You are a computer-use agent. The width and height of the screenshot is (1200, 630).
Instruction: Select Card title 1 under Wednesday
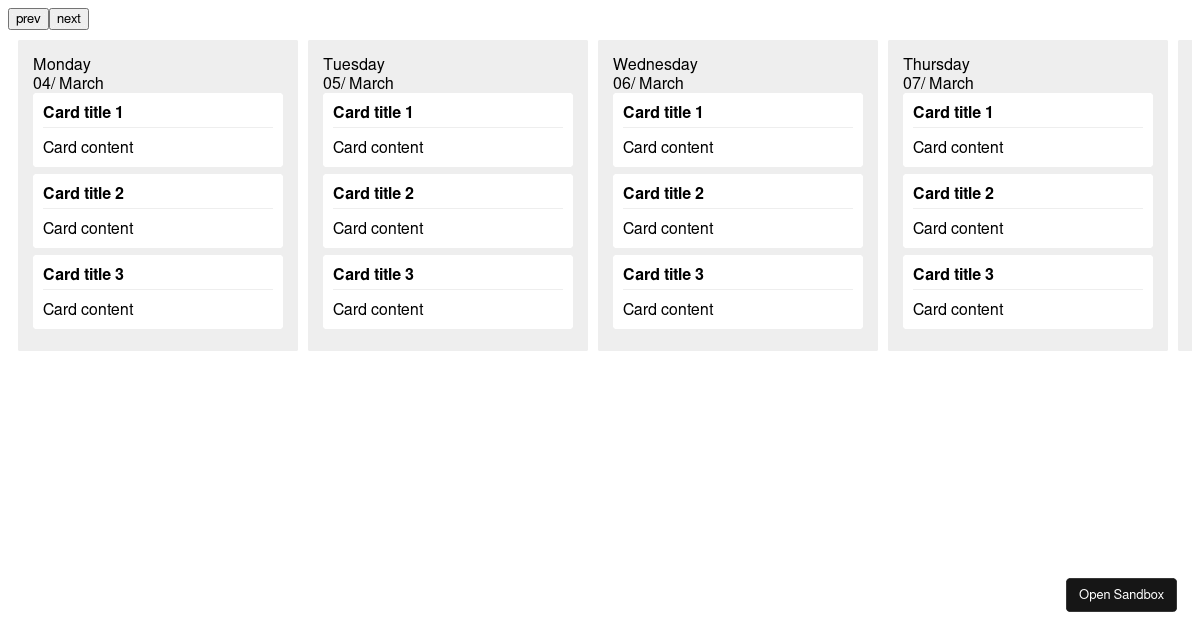663,112
